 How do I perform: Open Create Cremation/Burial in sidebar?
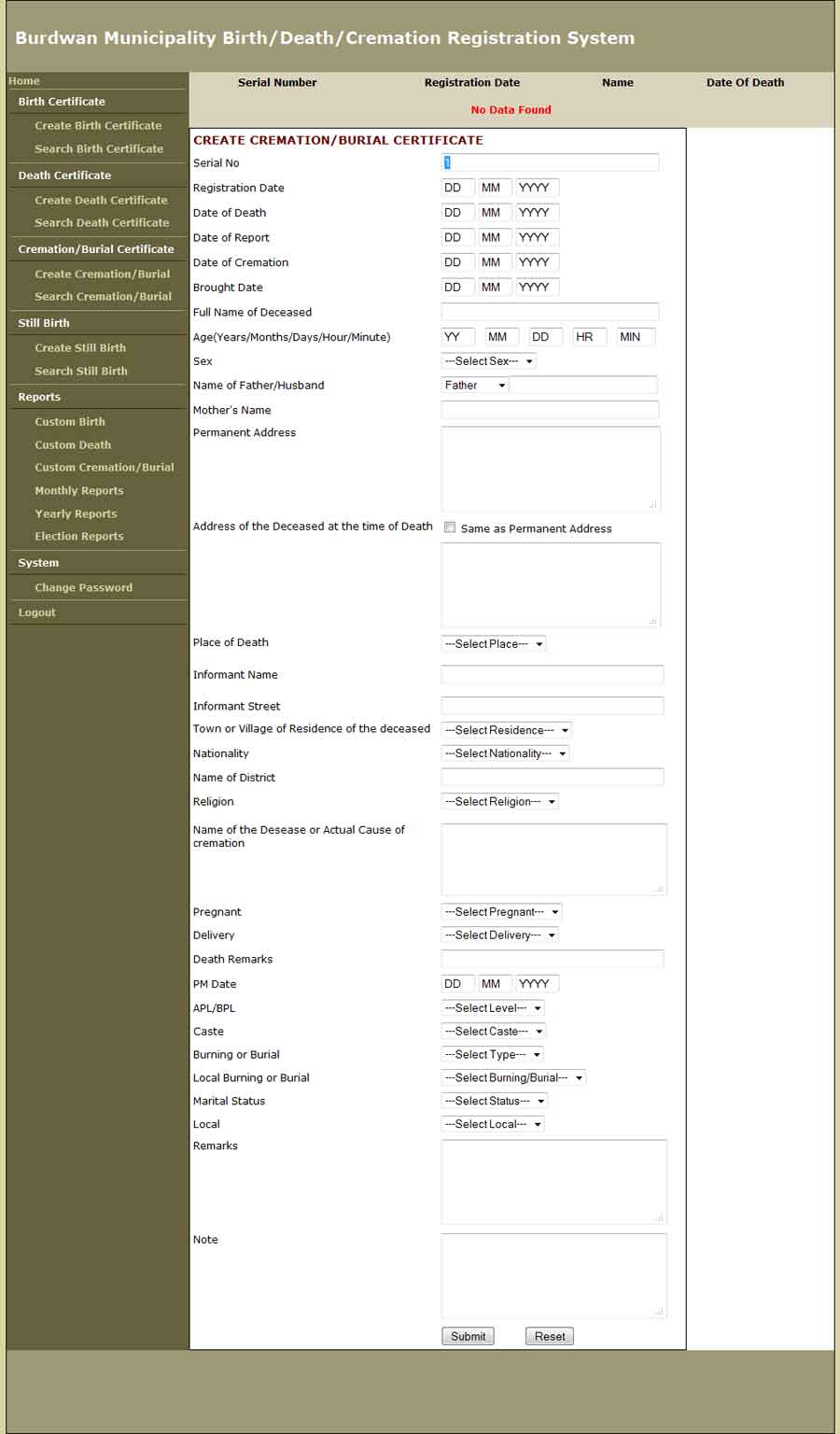pyautogui.click(x=103, y=274)
